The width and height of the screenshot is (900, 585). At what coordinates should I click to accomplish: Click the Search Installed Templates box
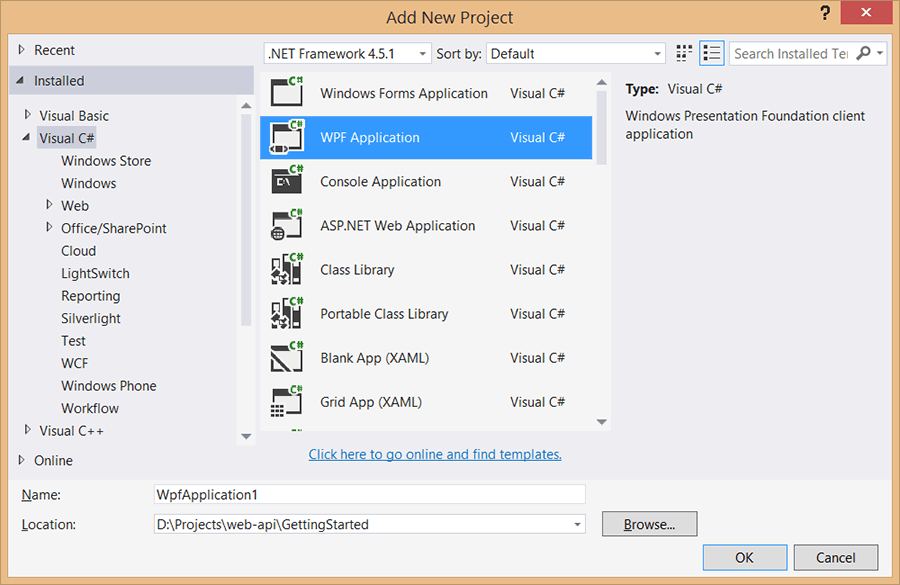pyautogui.click(x=791, y=53)
